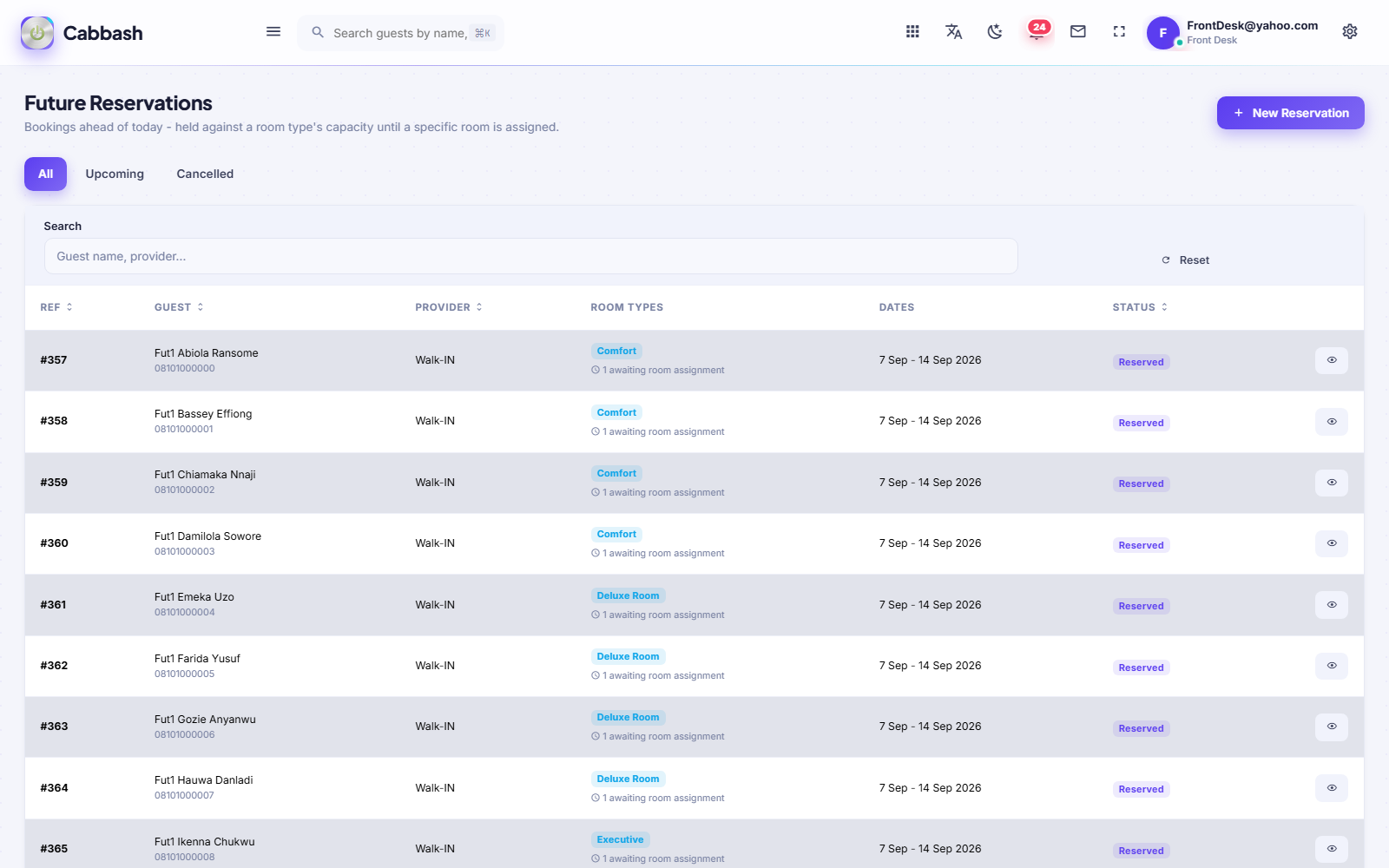Click reference number #363
This screenshot has width=1389, height=868.
[x=54, y=727]
